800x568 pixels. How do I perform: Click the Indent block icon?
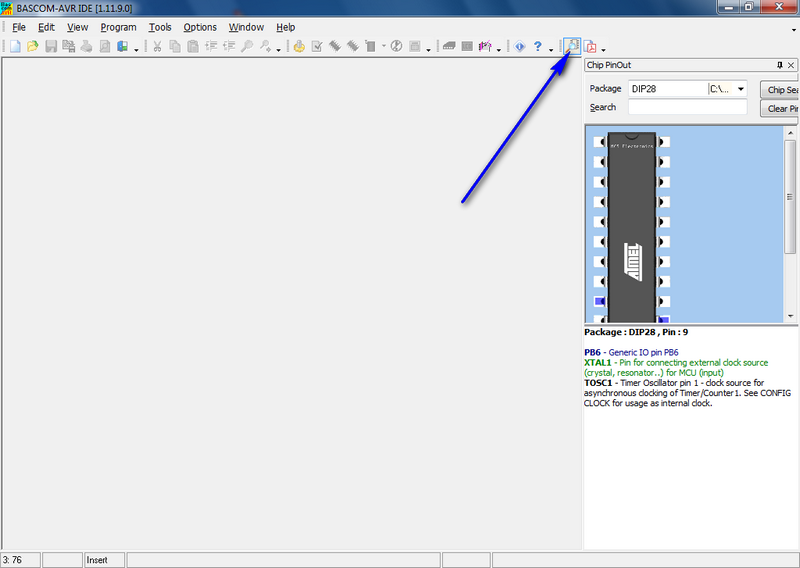[x=211, y=46]
